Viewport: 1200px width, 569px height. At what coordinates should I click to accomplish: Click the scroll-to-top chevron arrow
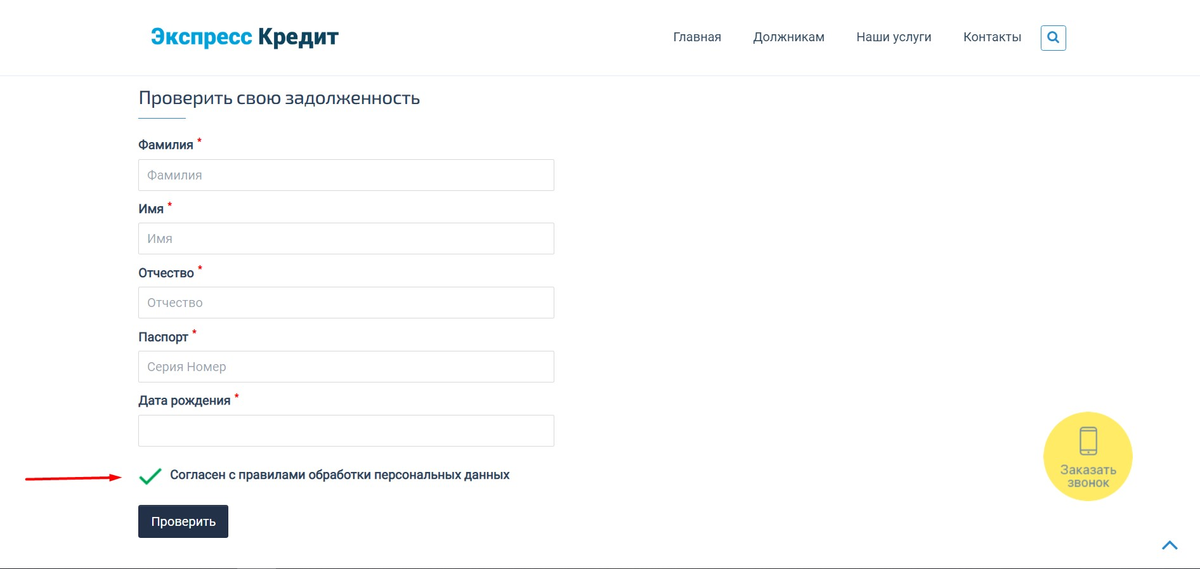1169,545
